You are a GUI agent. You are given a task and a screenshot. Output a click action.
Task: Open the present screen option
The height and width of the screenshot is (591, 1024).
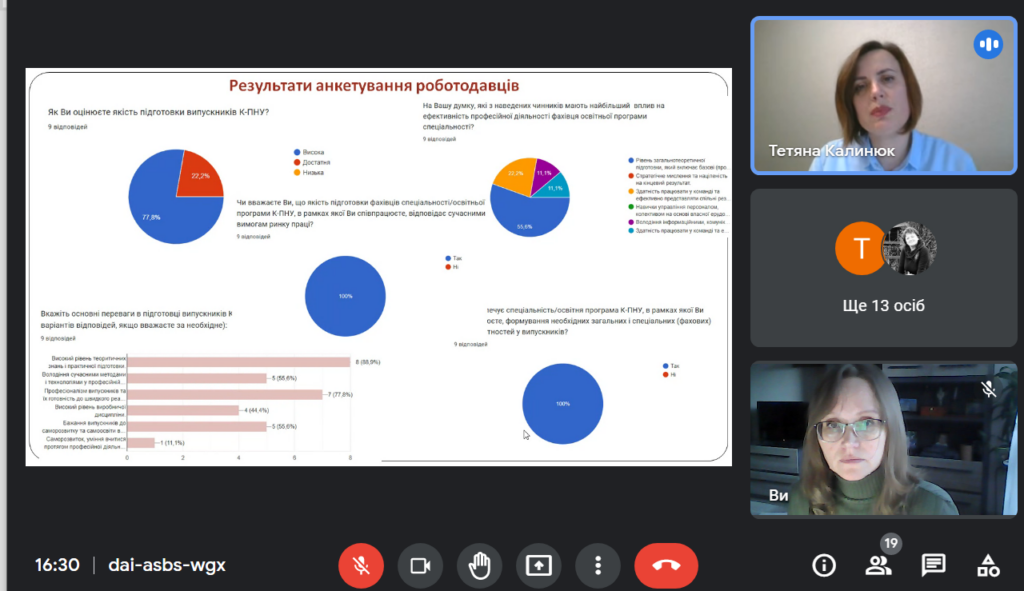click(x=538, y=565)
